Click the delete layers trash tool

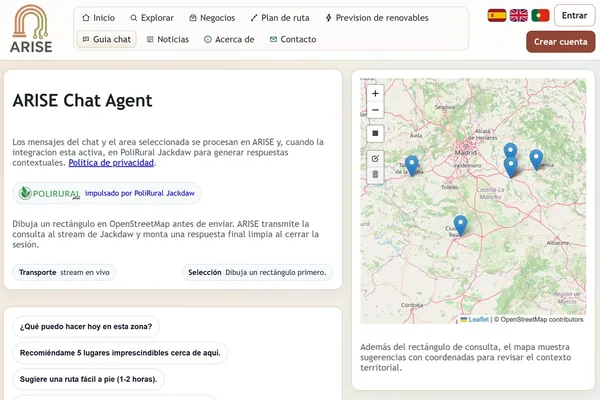tap(375, 175)
